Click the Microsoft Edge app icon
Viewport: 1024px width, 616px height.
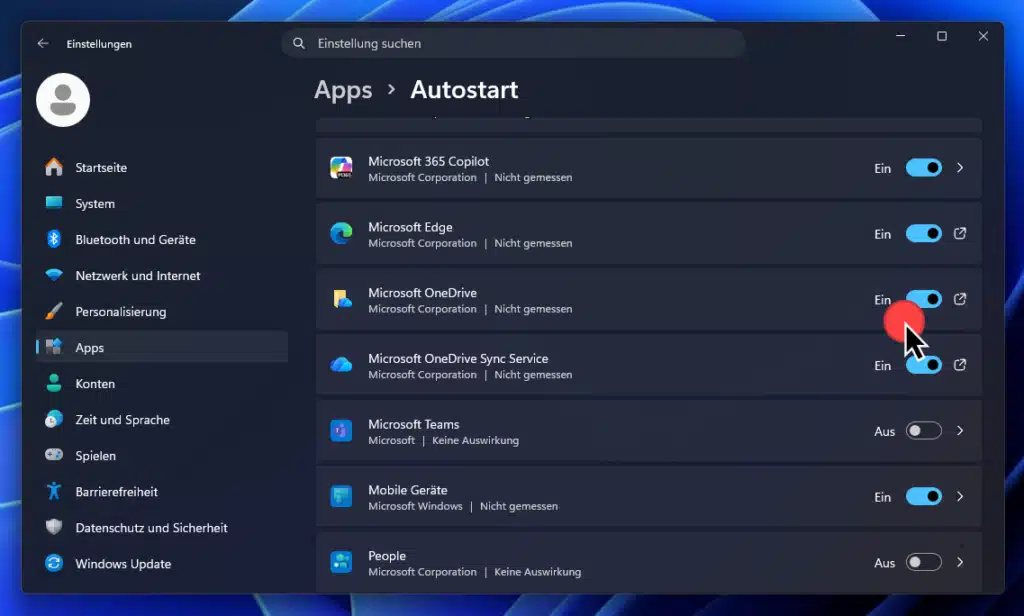[x=341, y=233]
